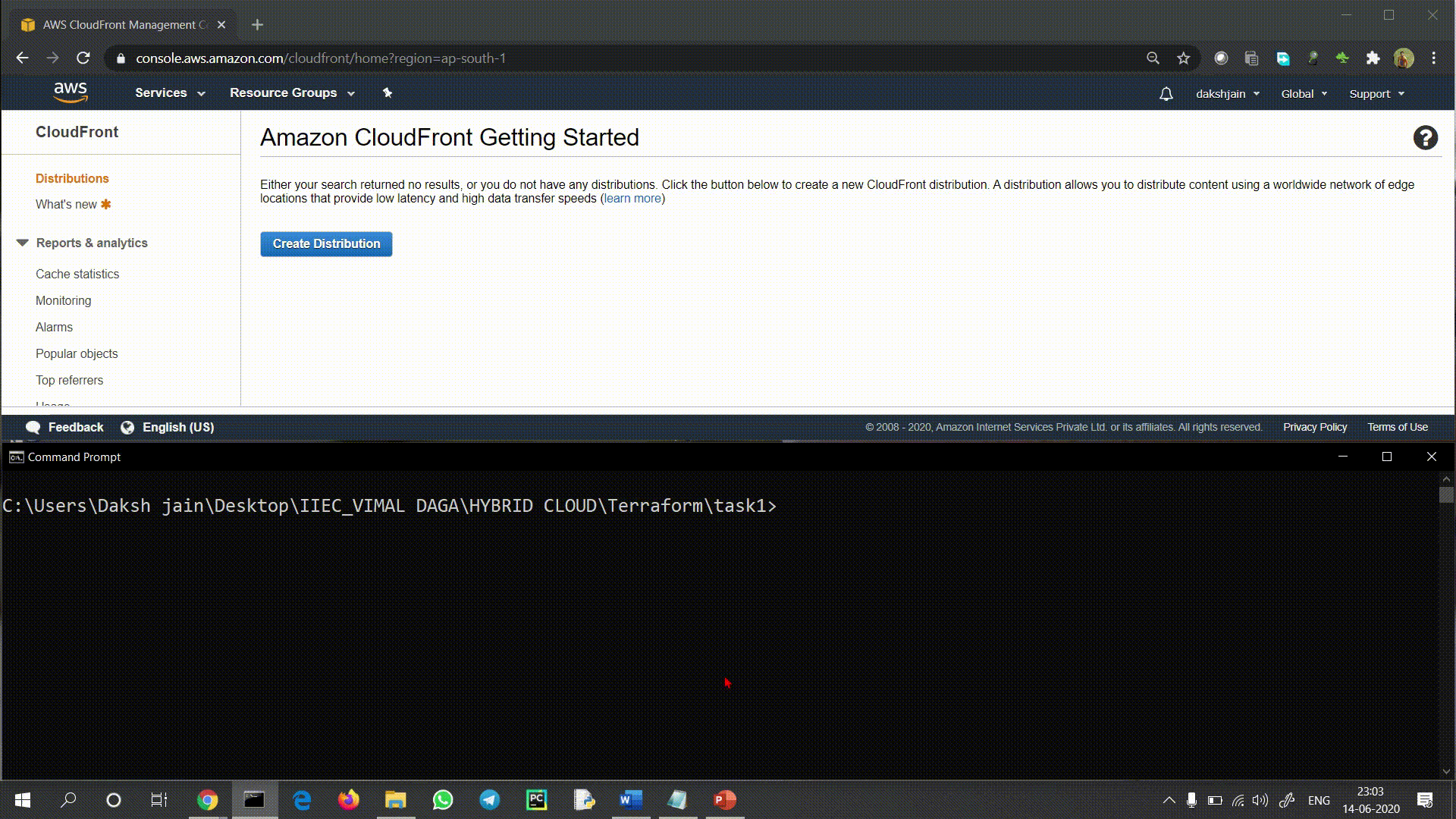Open PowerPoint from the taskbar
The width and height of the screenshot is (1456, 819).
click(x=725, y=799)
